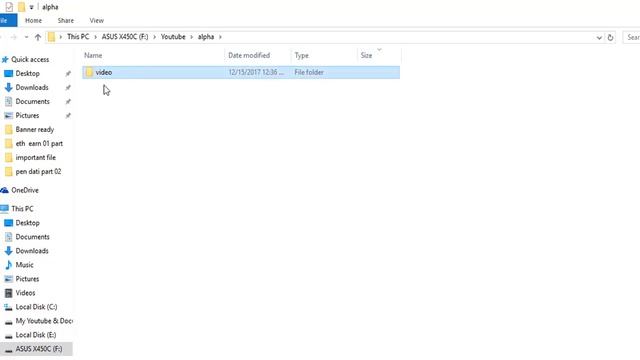Open Documents under This PC
Viewport: 640px width, 360px height.
pos(32,237)
